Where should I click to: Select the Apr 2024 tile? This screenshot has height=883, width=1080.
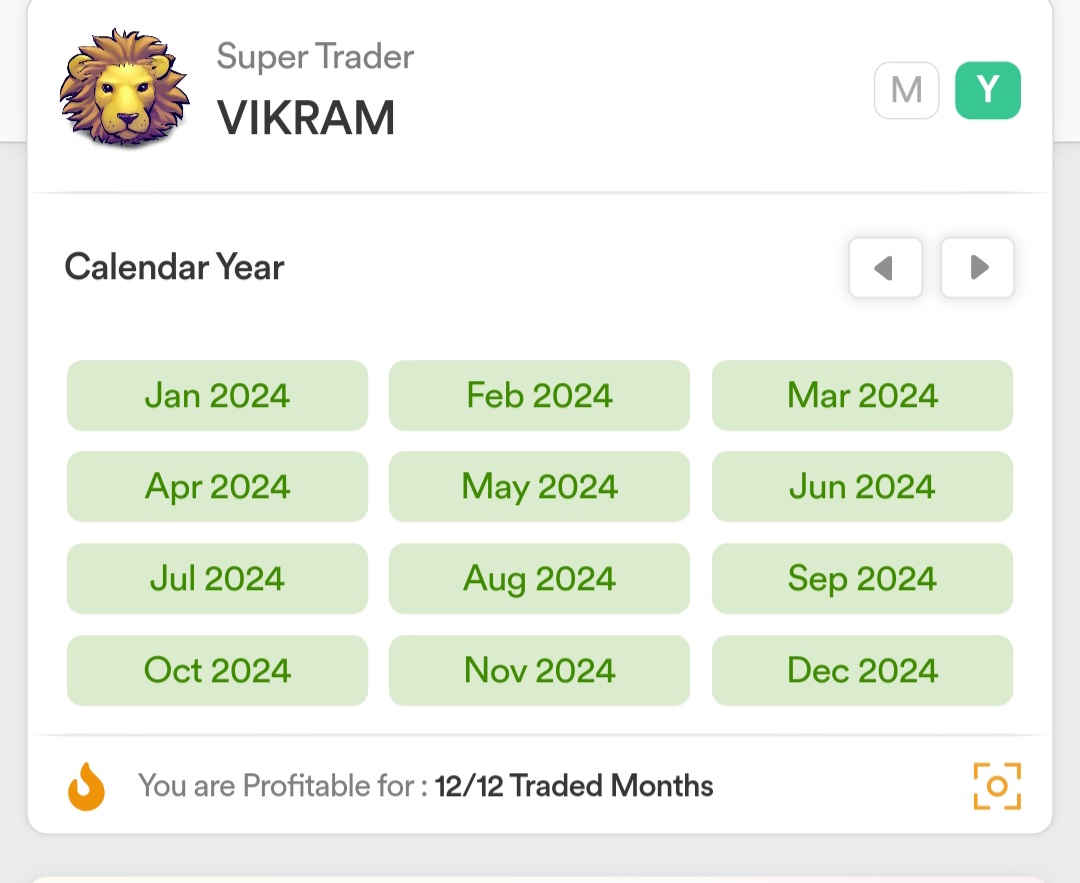[218, 486]
